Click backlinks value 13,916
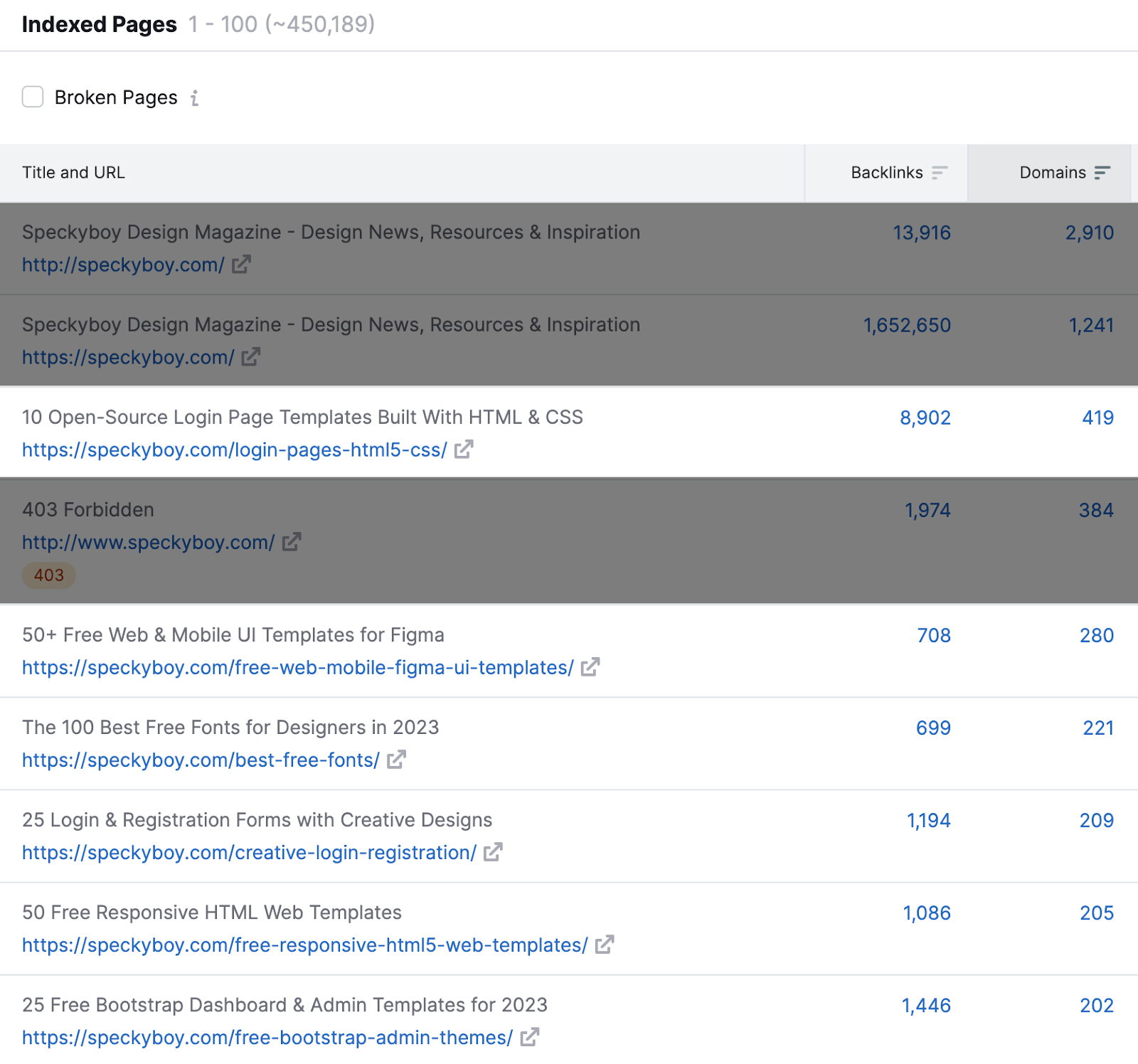Viewport: 1138px width, 1064px height. click(922, 233)
